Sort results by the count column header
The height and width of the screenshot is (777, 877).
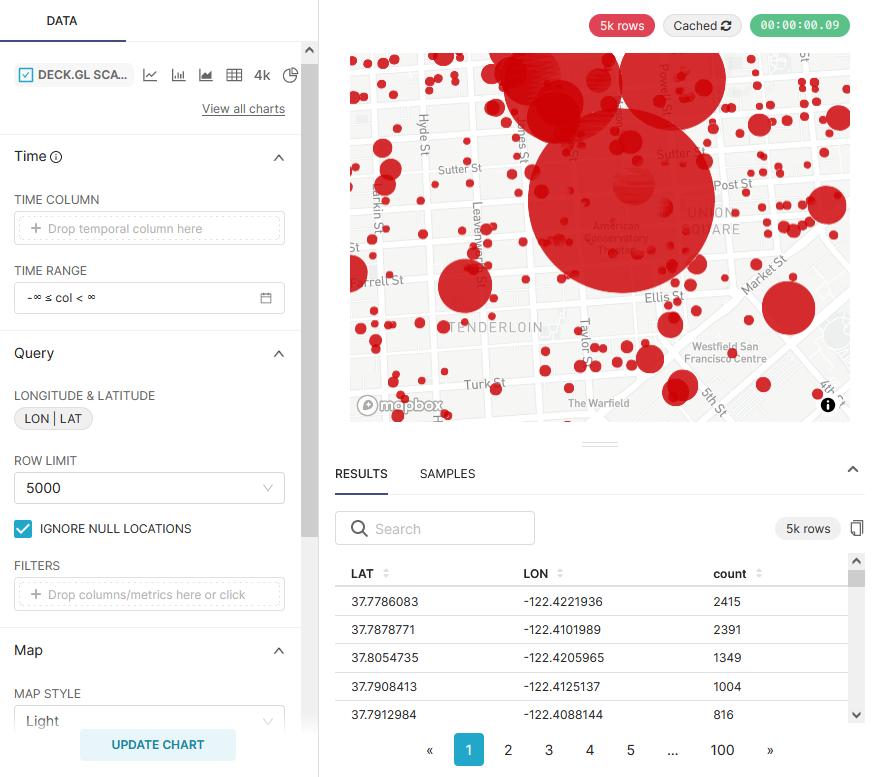point(728,574)
